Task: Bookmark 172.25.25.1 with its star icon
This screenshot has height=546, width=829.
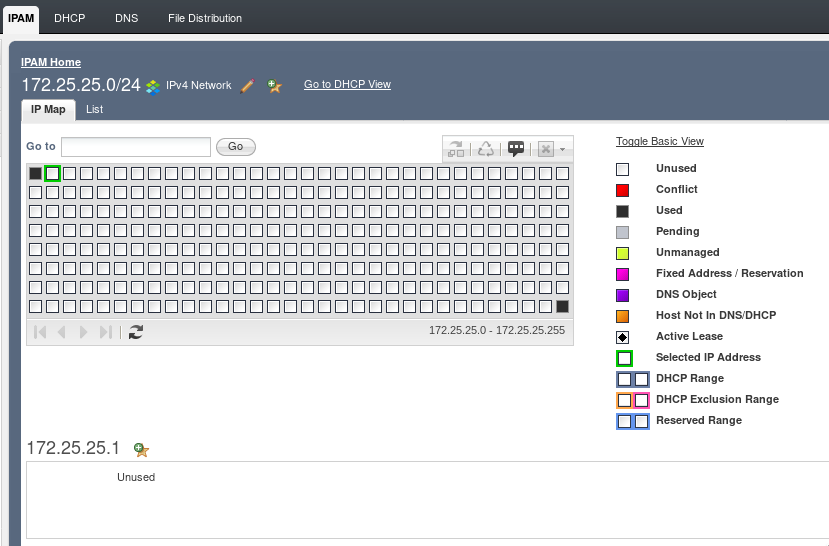Action: tap(141, 450)
